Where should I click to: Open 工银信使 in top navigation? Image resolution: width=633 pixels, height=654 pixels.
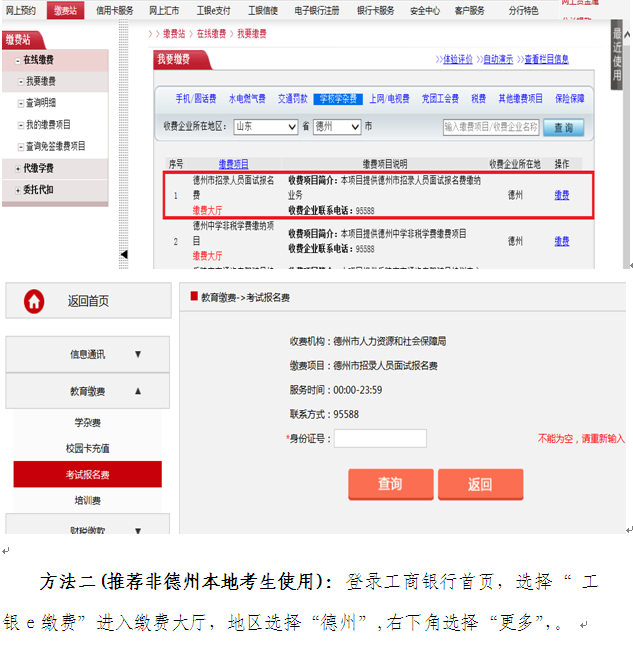(263, 10)
